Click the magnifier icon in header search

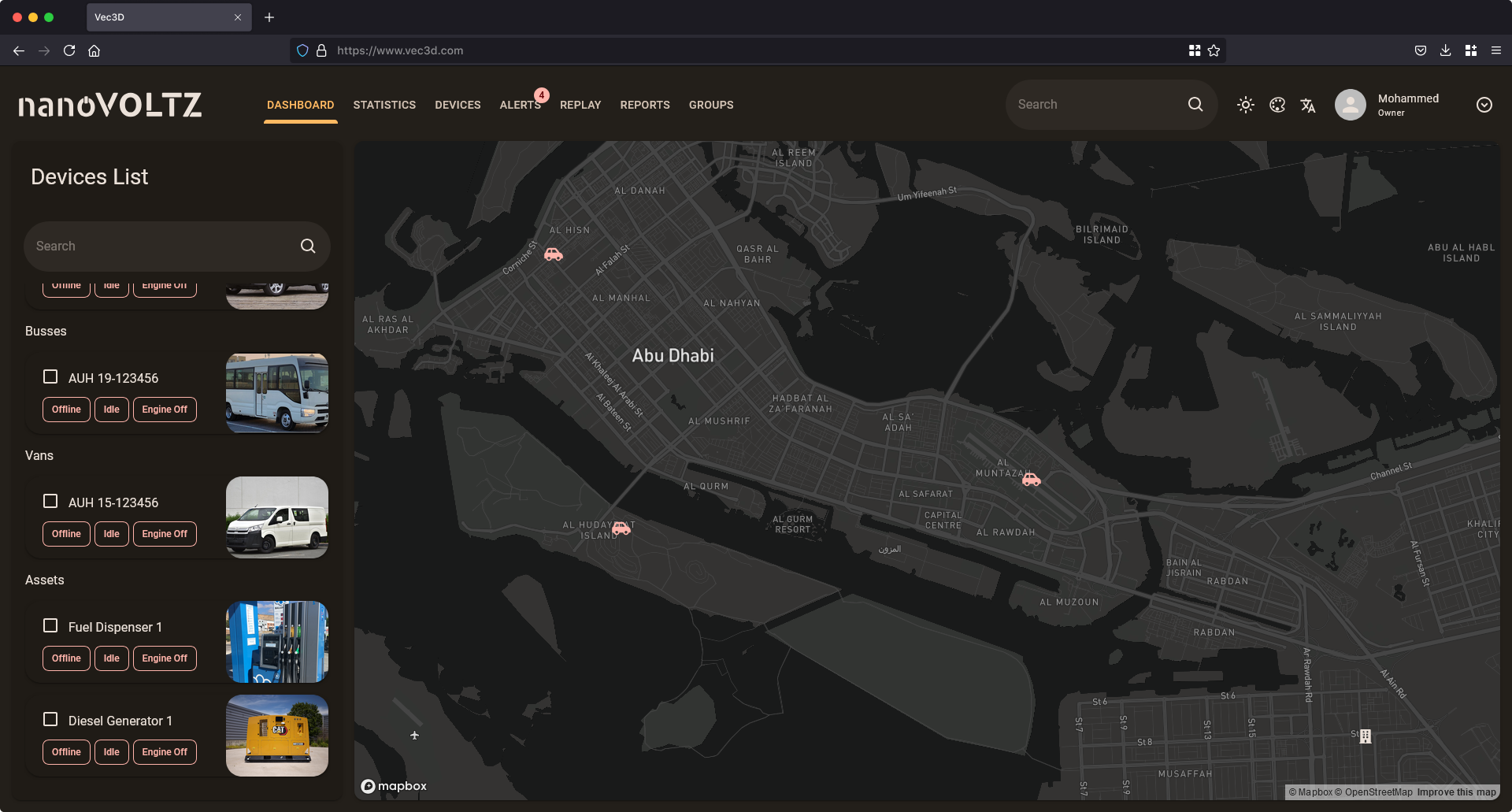click(x=1195, y=104)
